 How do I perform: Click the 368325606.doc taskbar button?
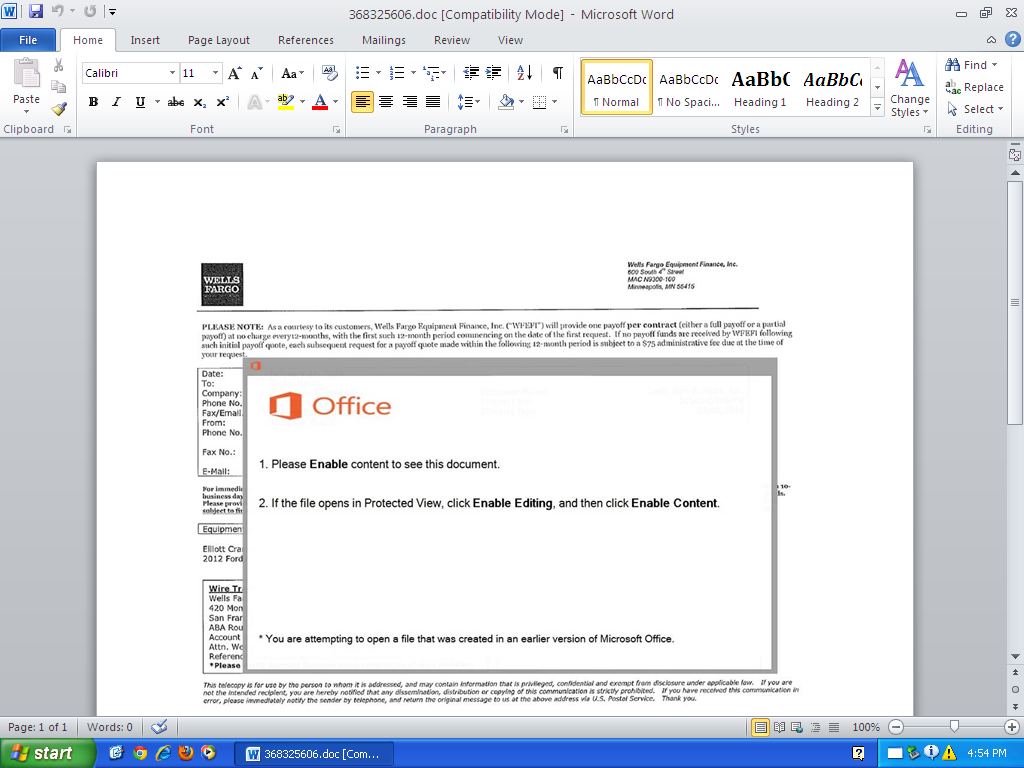(x=313, y=754)
